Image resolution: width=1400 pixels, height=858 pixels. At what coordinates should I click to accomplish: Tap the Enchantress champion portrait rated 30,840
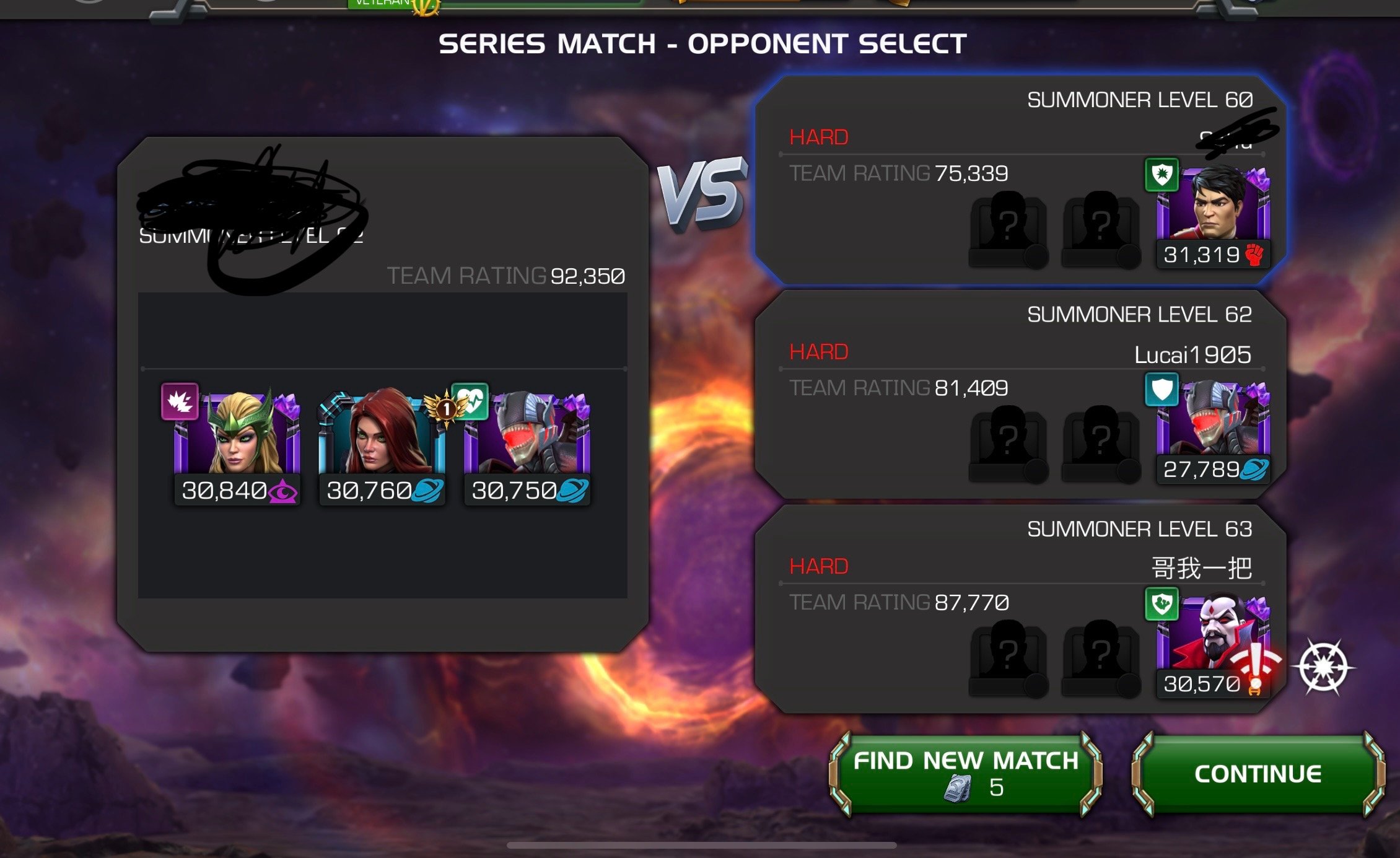coord(237,434)
